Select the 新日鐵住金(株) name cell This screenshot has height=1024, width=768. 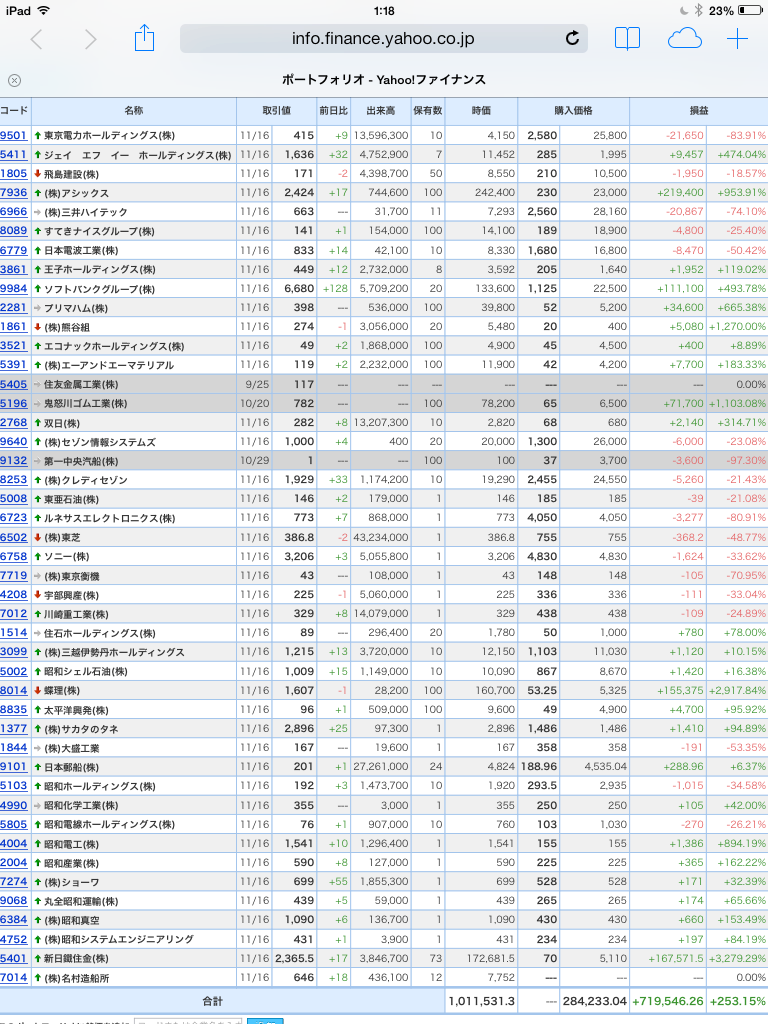(x=134, y=958)
